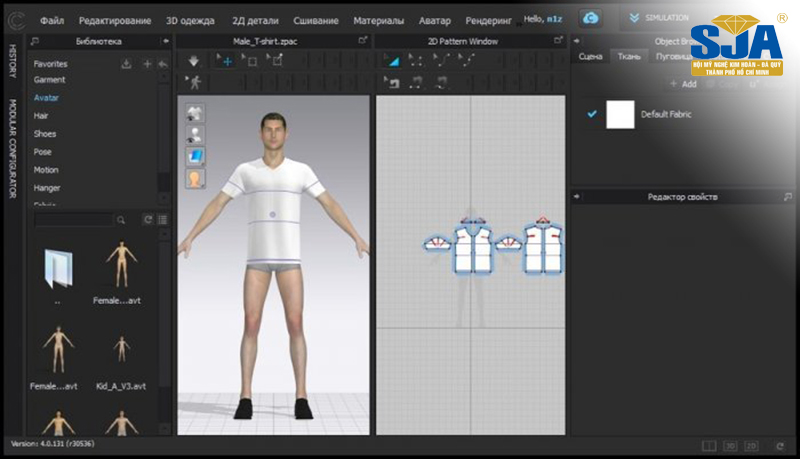The width and height of the screenshot is (800, 459).
Task: Toggle garment display icon in 3D viewport
Action: pyautogui.click(x=196, y=112)
